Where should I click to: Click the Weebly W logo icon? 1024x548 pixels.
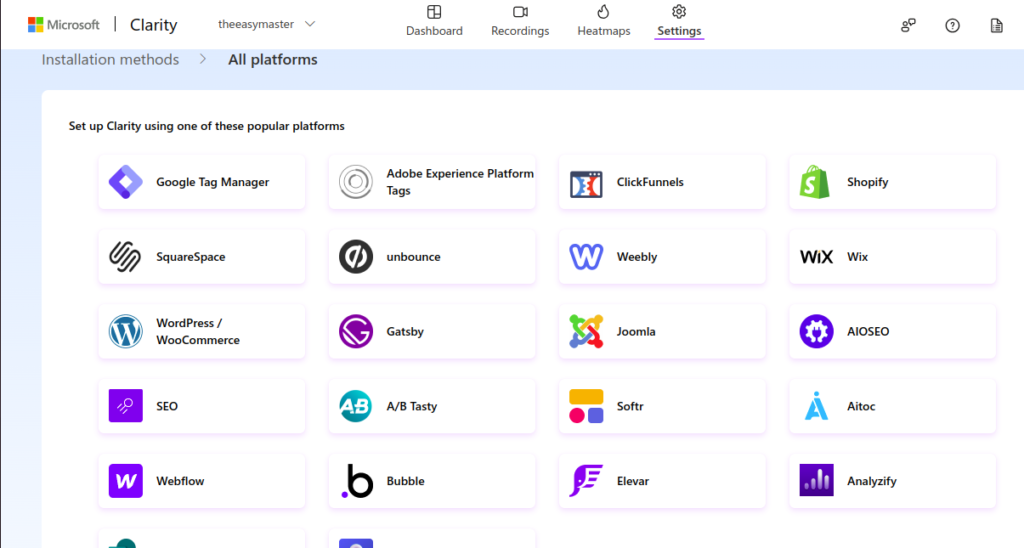point(586,257)
